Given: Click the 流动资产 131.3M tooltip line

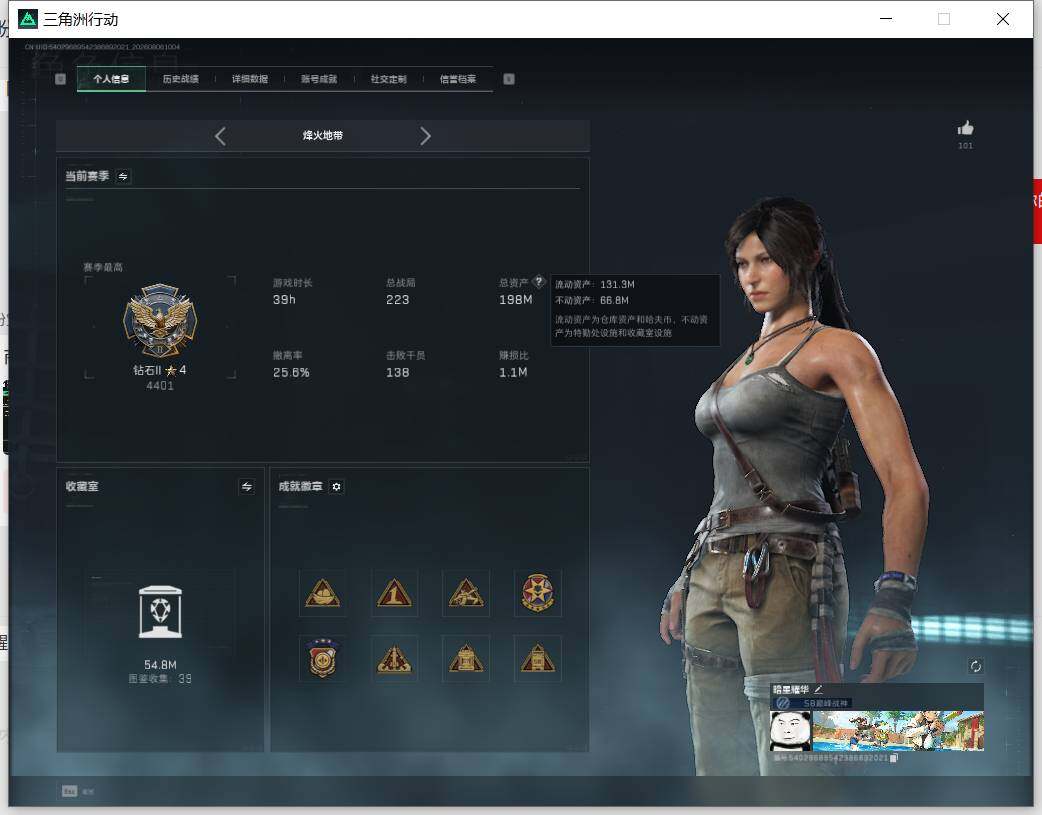Looking at the screenshot, I should tap(595, 285).
